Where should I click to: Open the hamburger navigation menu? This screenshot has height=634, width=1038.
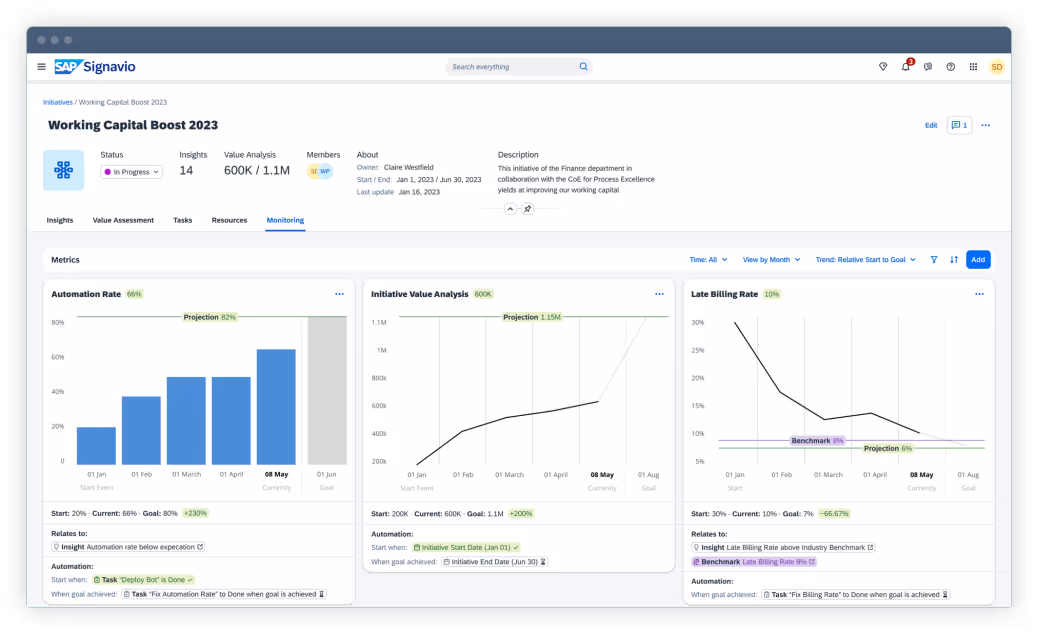tap(41, 67)
